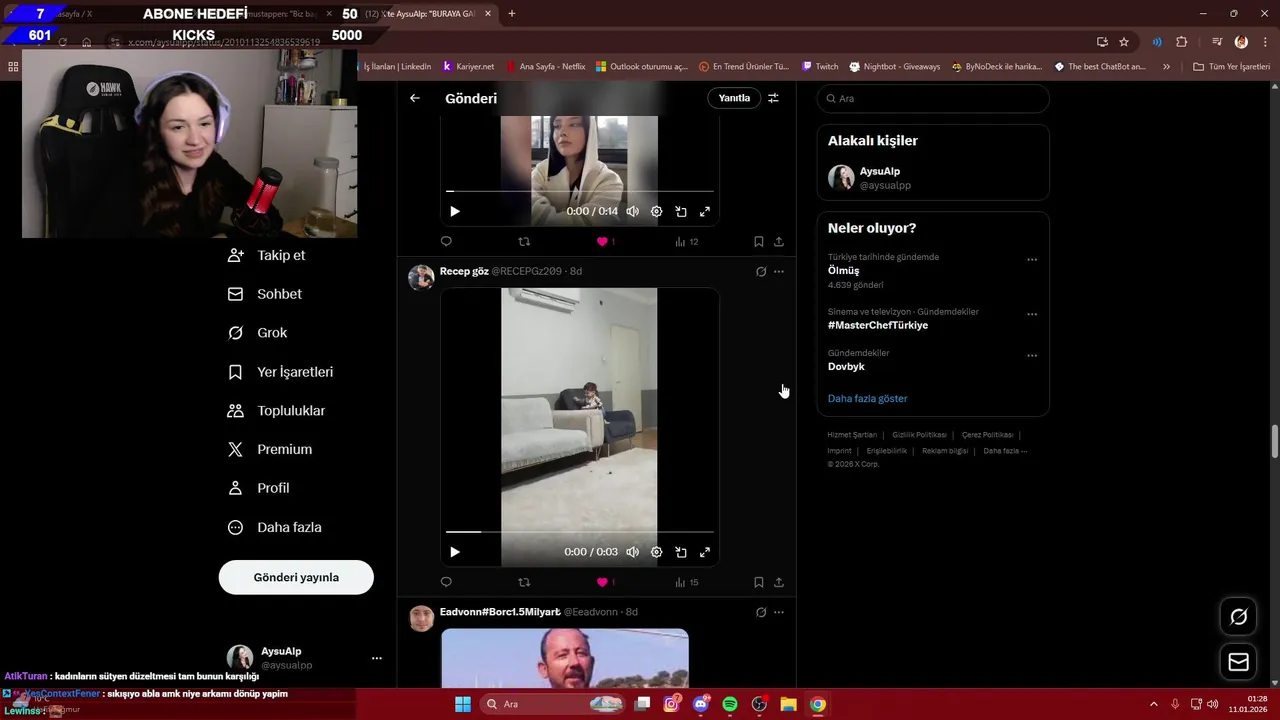
Task: Ask Grok about Recep göz post
Action: (x=760, y=271)
